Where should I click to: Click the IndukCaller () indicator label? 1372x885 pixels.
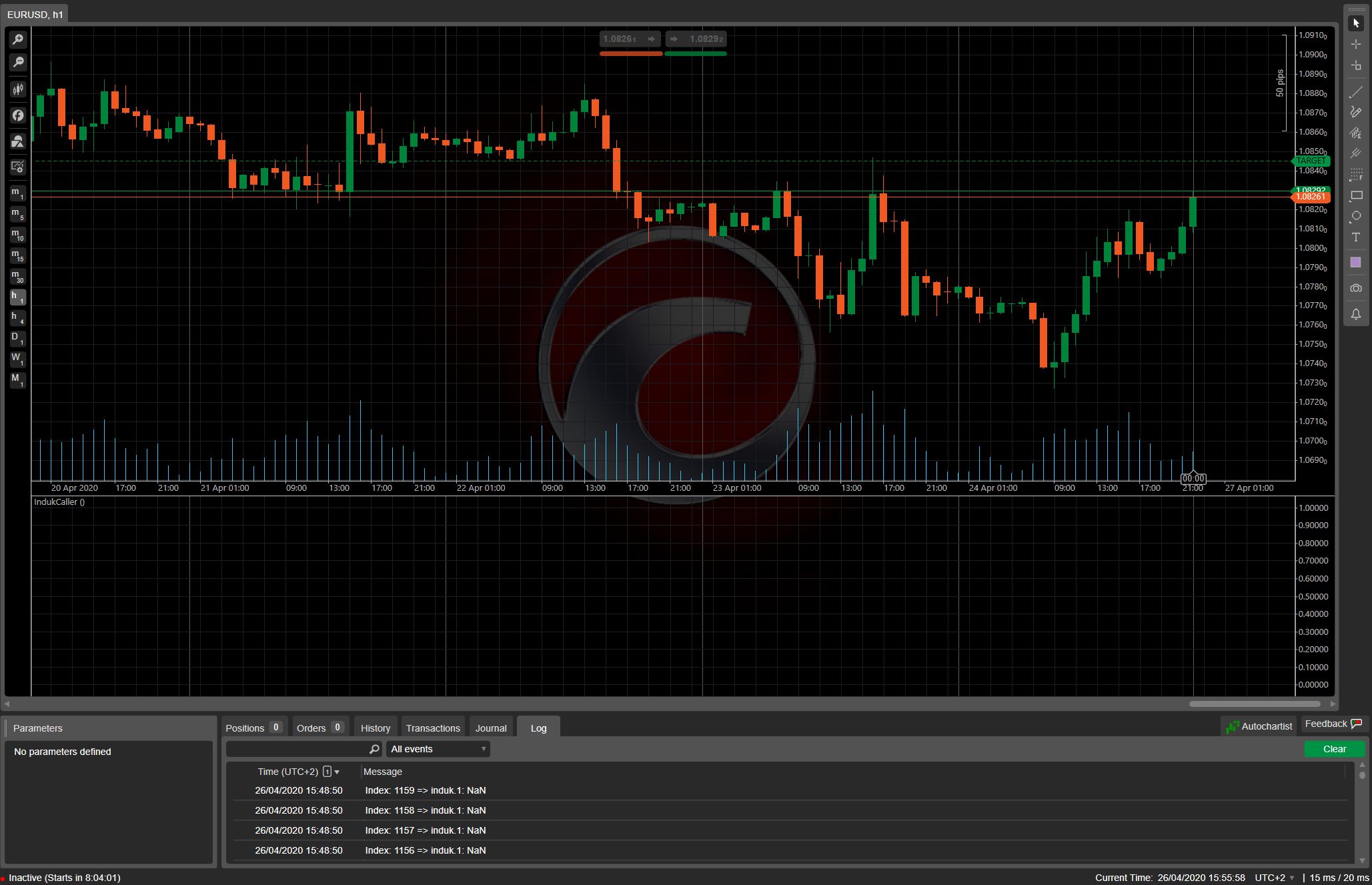[x=59, y=502]
